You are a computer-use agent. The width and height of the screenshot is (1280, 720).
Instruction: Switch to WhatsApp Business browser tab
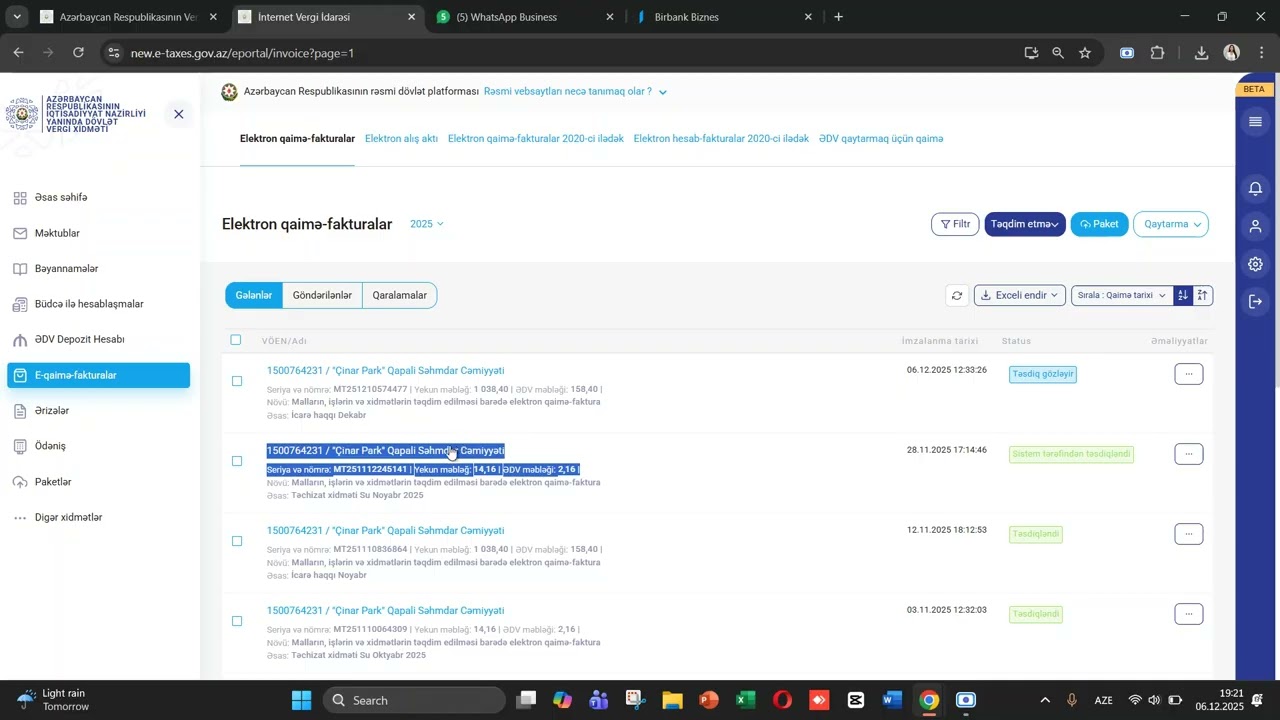tap(525, 17)
